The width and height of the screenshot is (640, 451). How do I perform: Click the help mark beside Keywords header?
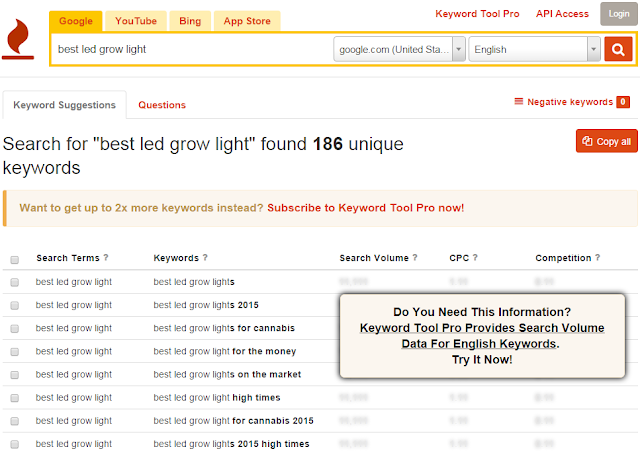click(205, 258)
